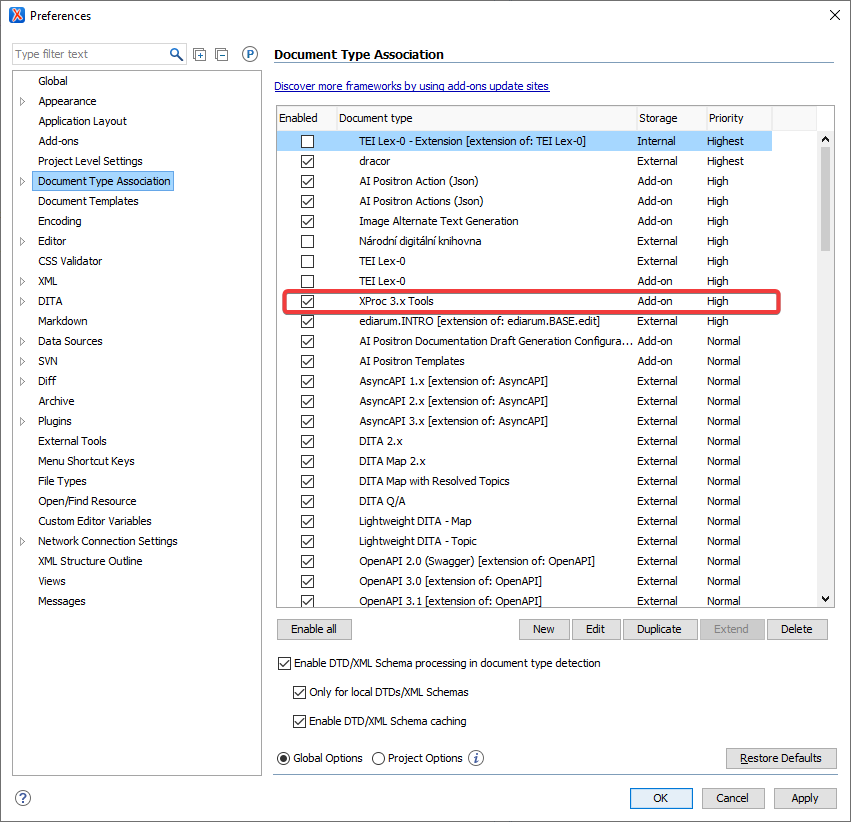Sort by the Priority column header
This screenshot has height=822, width=851.
739,118
